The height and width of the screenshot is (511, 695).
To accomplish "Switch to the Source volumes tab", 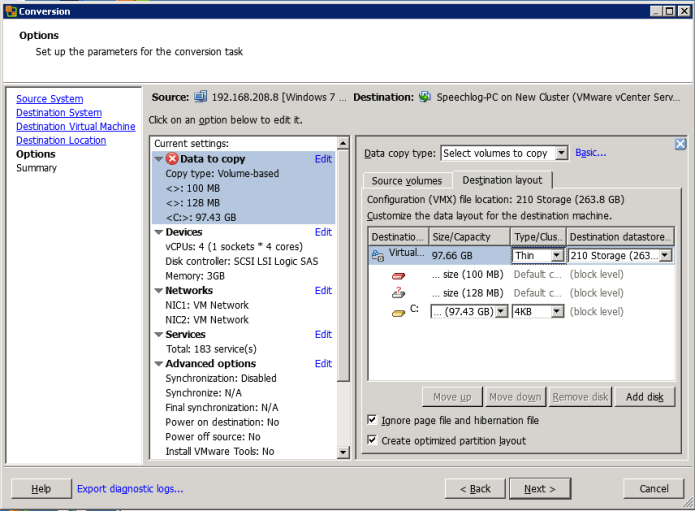I will coord(406,181).
